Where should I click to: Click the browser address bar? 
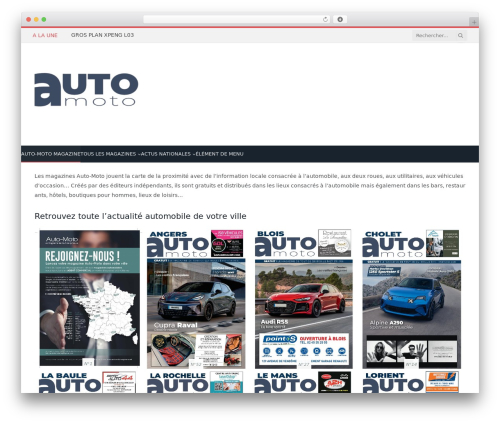(x=237, y=19)
